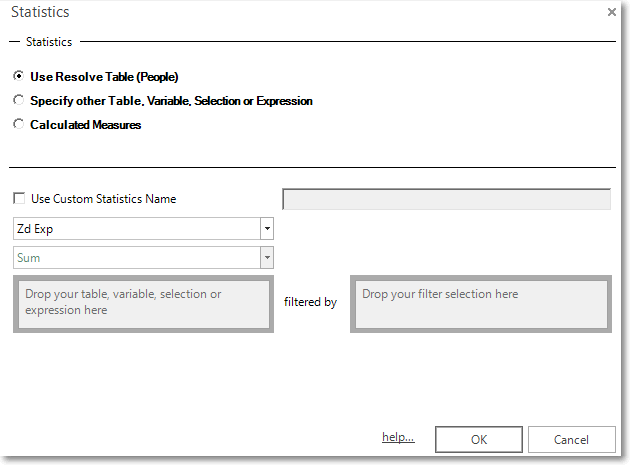This screenshot has width=630, height=465.
Task: Click the custom statistics name text field
Action: point(446,199)
